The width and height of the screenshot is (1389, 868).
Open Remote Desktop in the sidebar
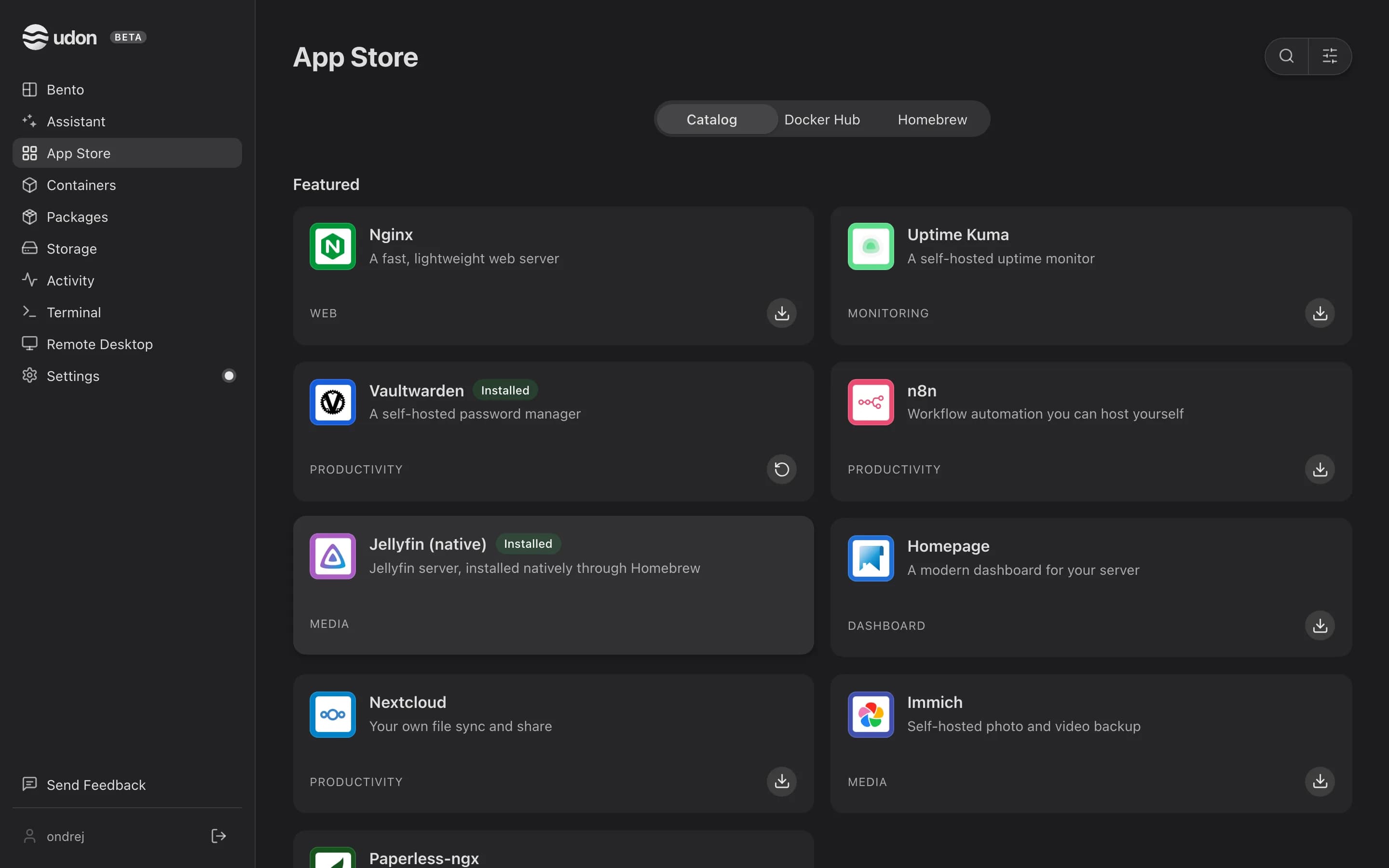pos(127,344)
